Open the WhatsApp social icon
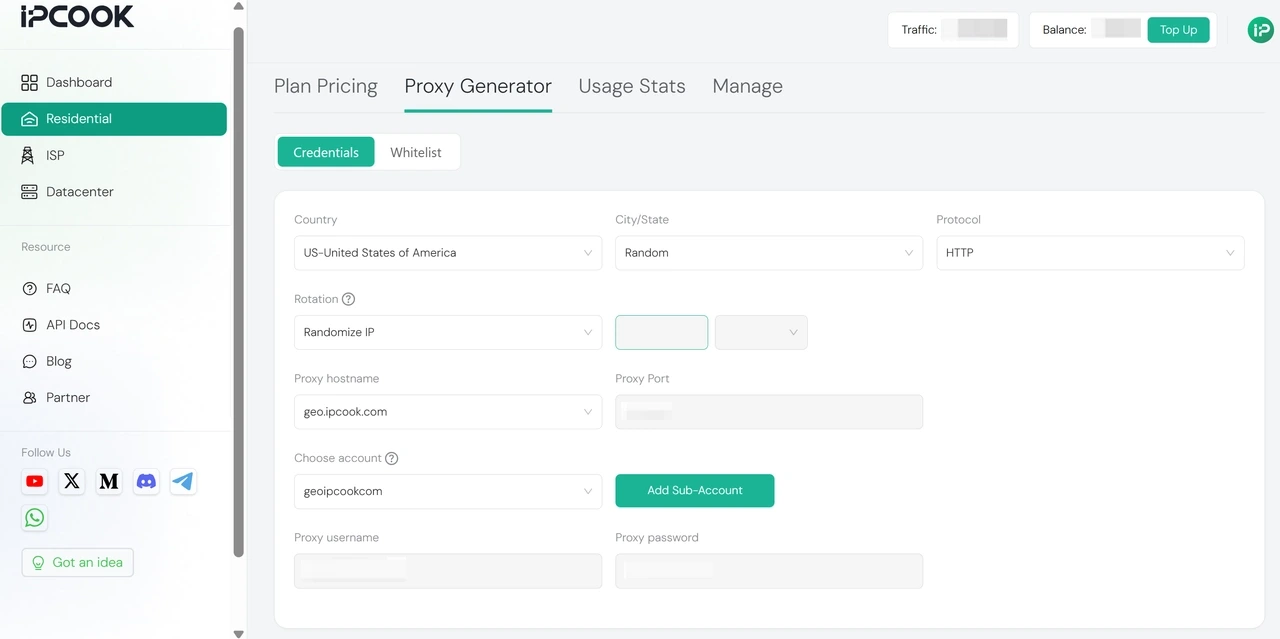Image resolution: width=1280 pixels, height=639 pixels. point(35,517)
